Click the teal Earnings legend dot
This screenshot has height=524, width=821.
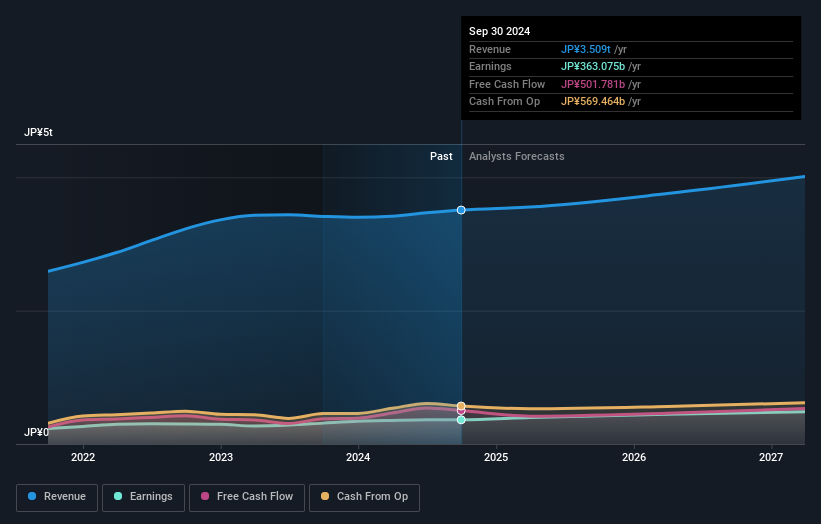[118, 496]
